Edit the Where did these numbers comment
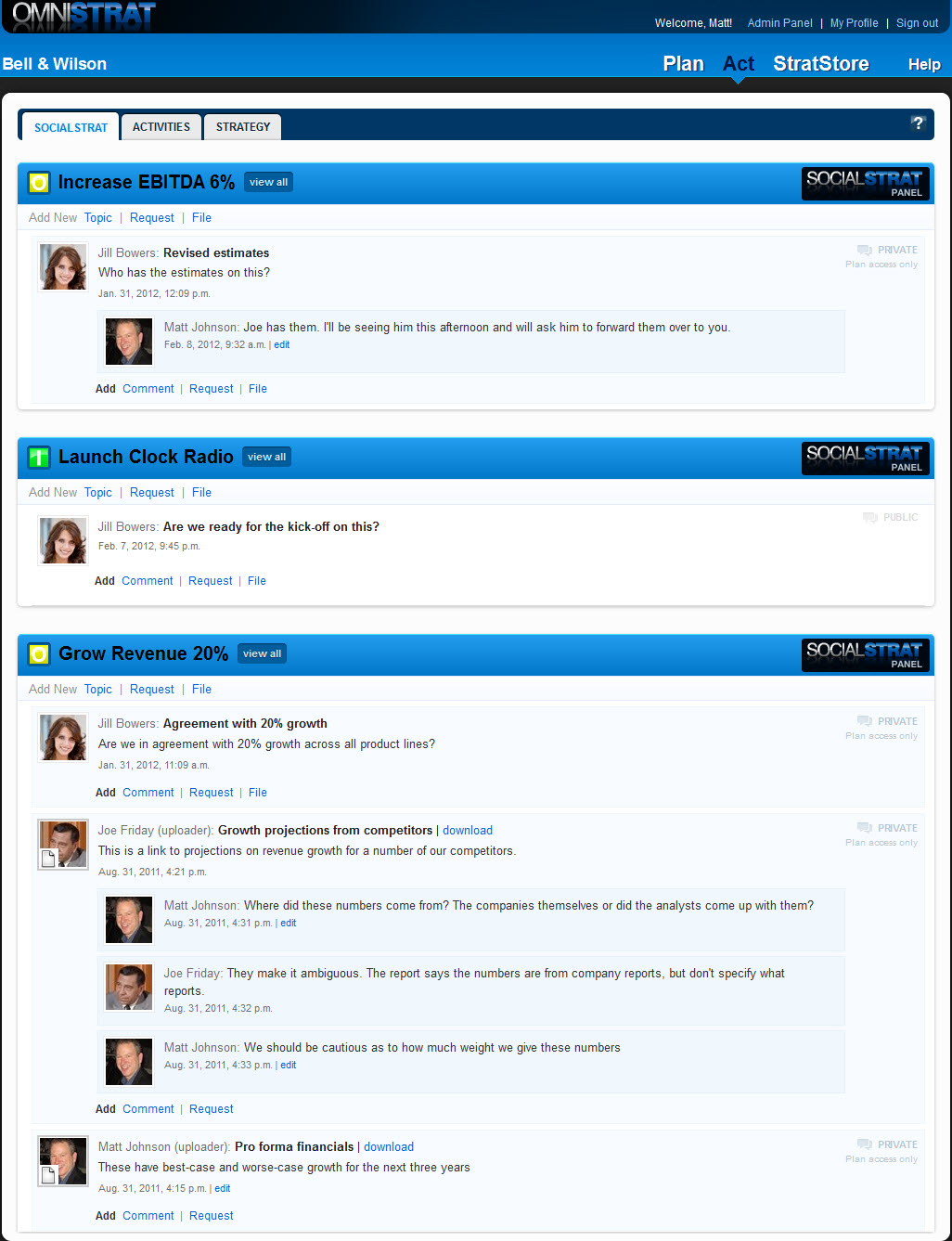952x1241 pixels. (x=289, y=923)
